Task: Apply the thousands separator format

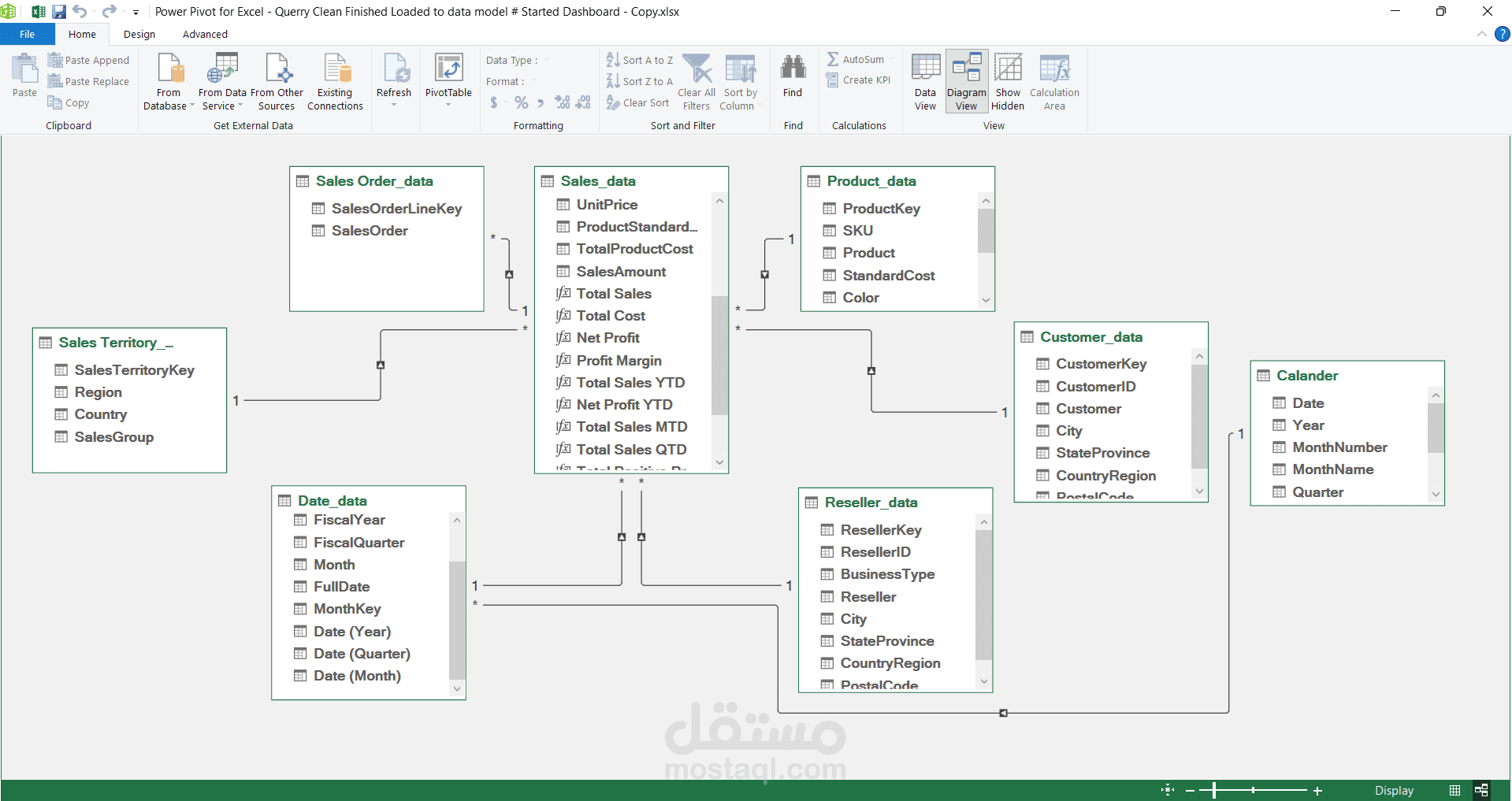Action: click(541, 102)
